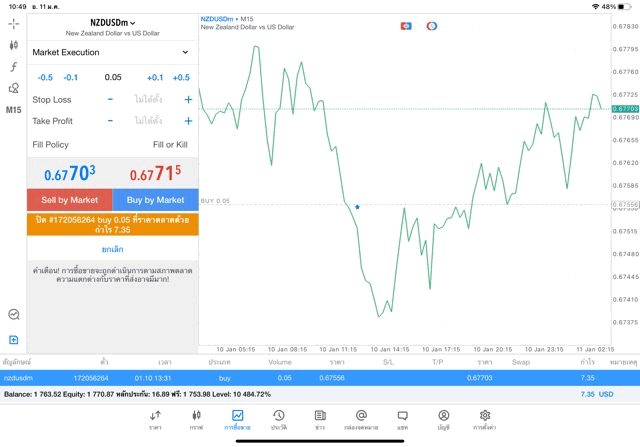Open the candlestick chart type icon in left sidebar

(x=13, y=45)
